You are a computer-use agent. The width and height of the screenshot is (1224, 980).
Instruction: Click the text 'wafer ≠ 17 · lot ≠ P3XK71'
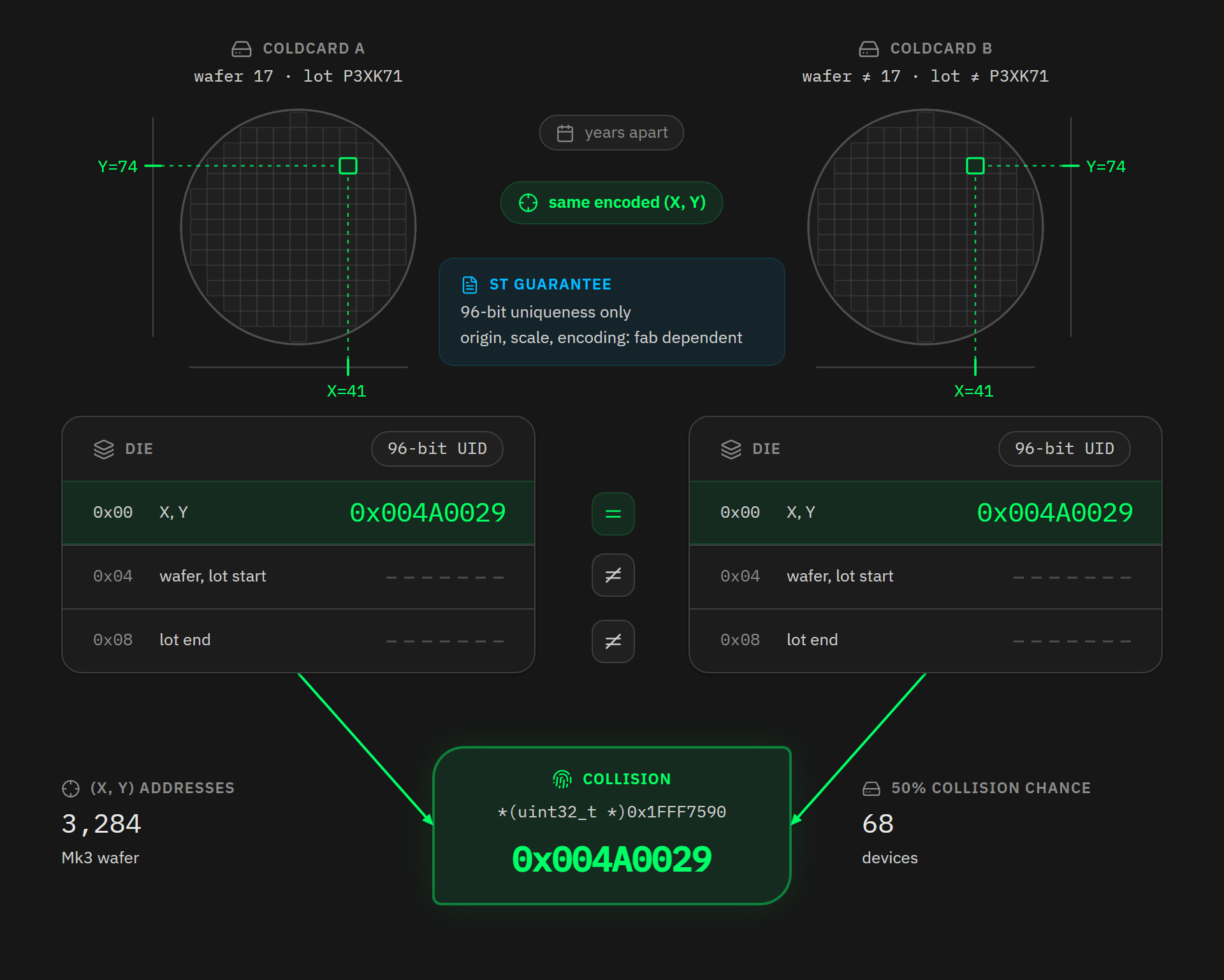(926, 77)
